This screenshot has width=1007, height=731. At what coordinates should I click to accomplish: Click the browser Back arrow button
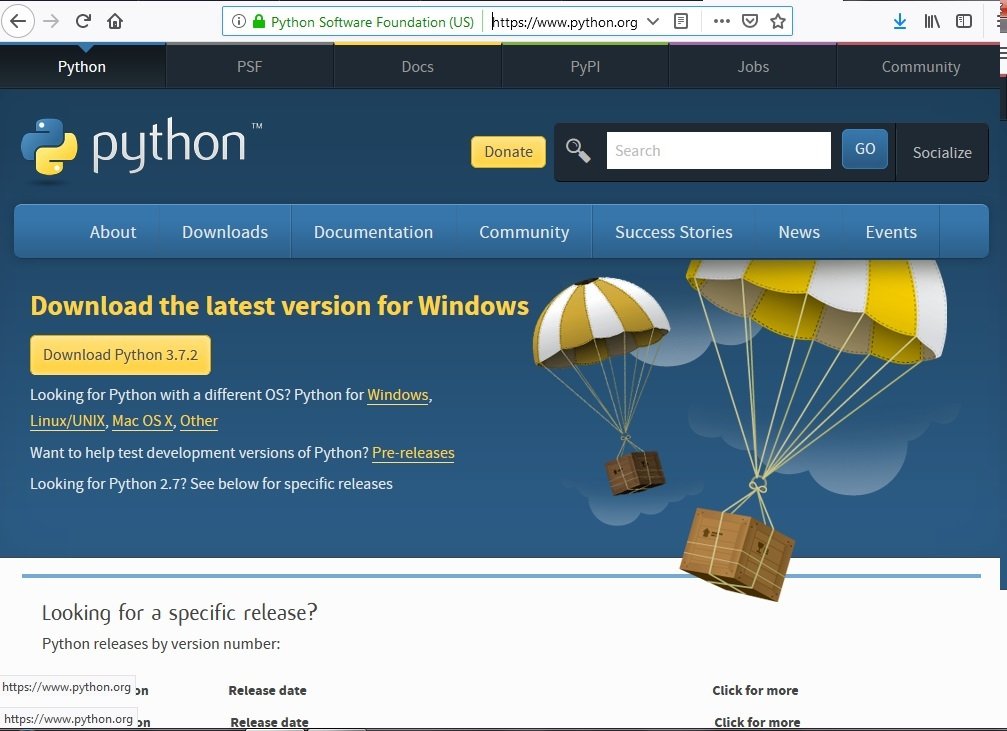click(x=17, y=21)
